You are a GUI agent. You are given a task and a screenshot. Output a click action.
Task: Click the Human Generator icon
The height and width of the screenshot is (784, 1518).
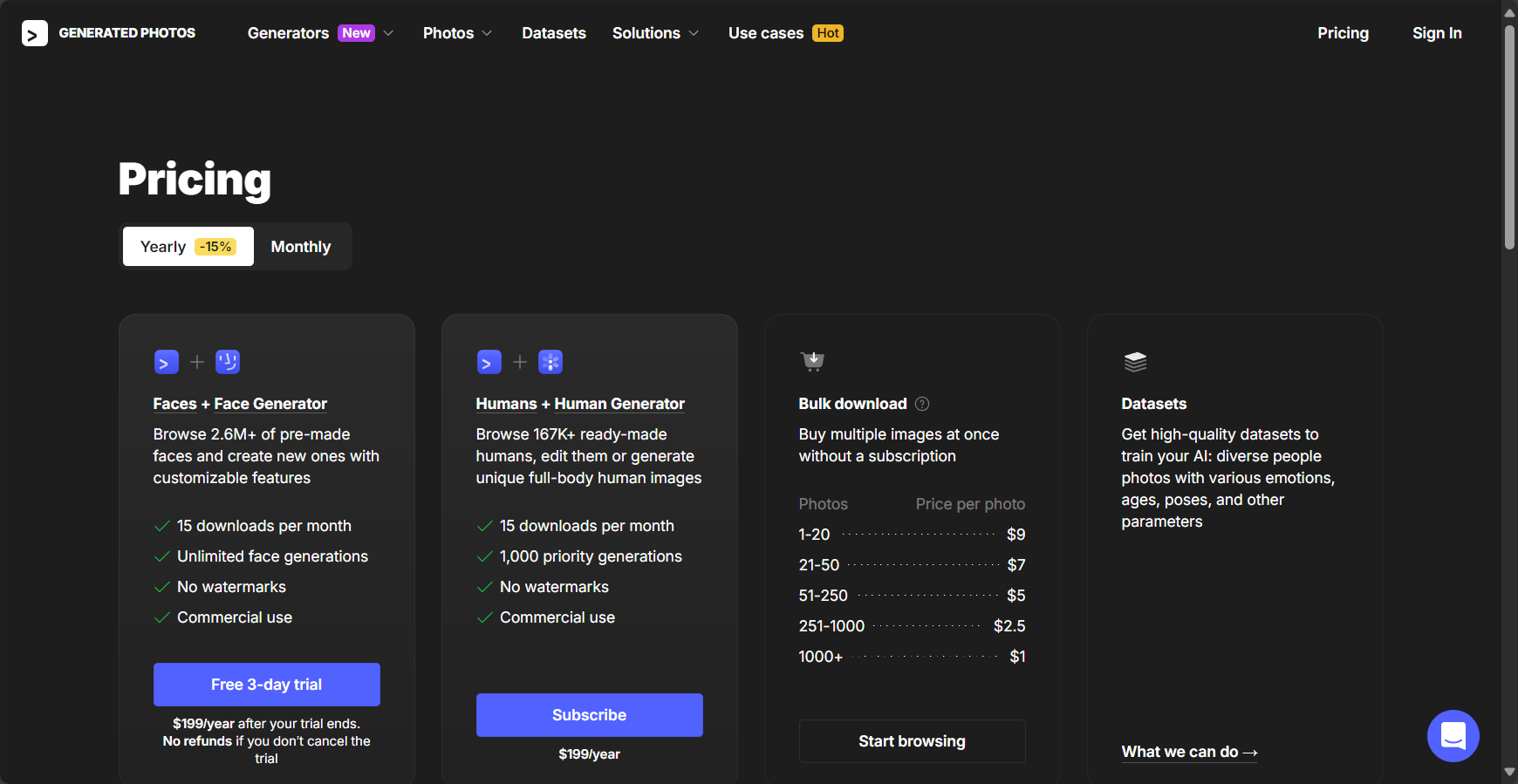click(550, 362)
